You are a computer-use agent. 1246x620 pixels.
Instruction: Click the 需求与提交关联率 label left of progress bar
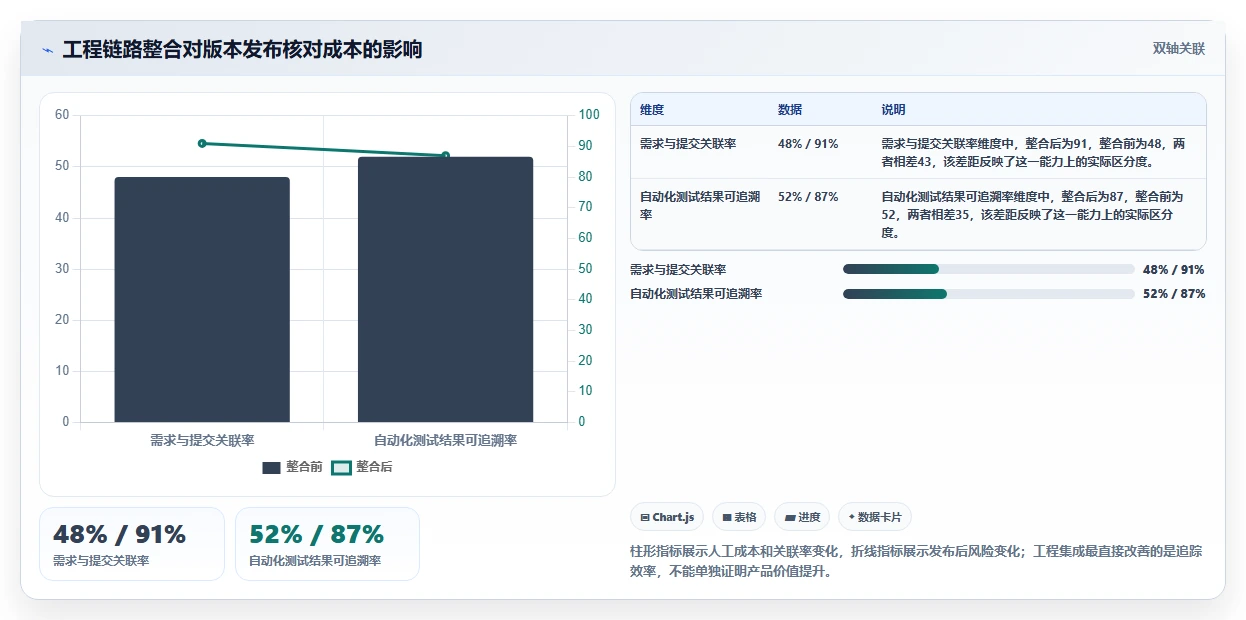(x=678, y=270)
